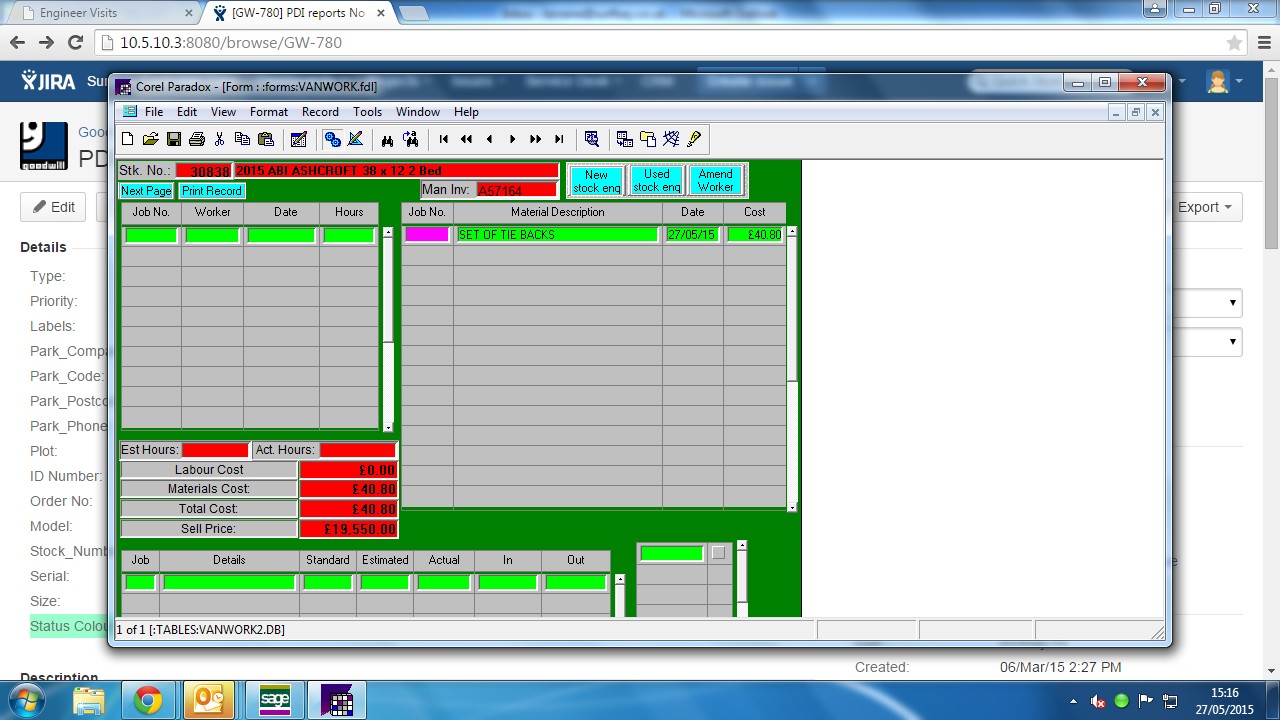Click the Next Page button
Viewport: 1280px width, 720px height.
(146, 191)
